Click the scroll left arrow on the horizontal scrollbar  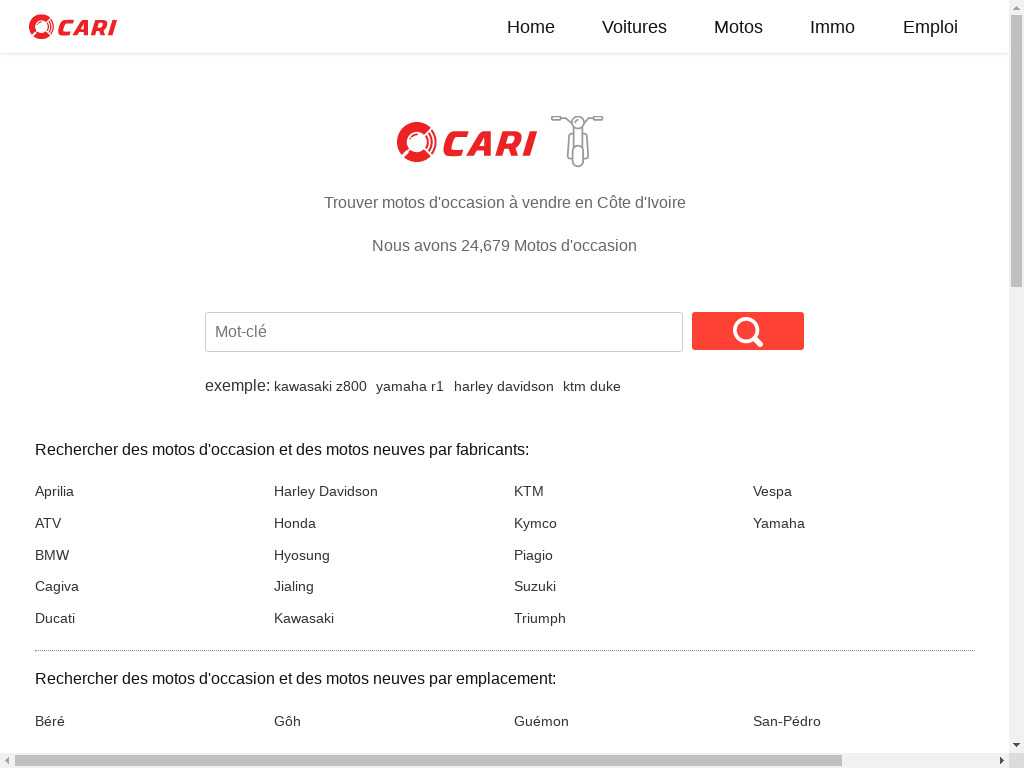7,761
